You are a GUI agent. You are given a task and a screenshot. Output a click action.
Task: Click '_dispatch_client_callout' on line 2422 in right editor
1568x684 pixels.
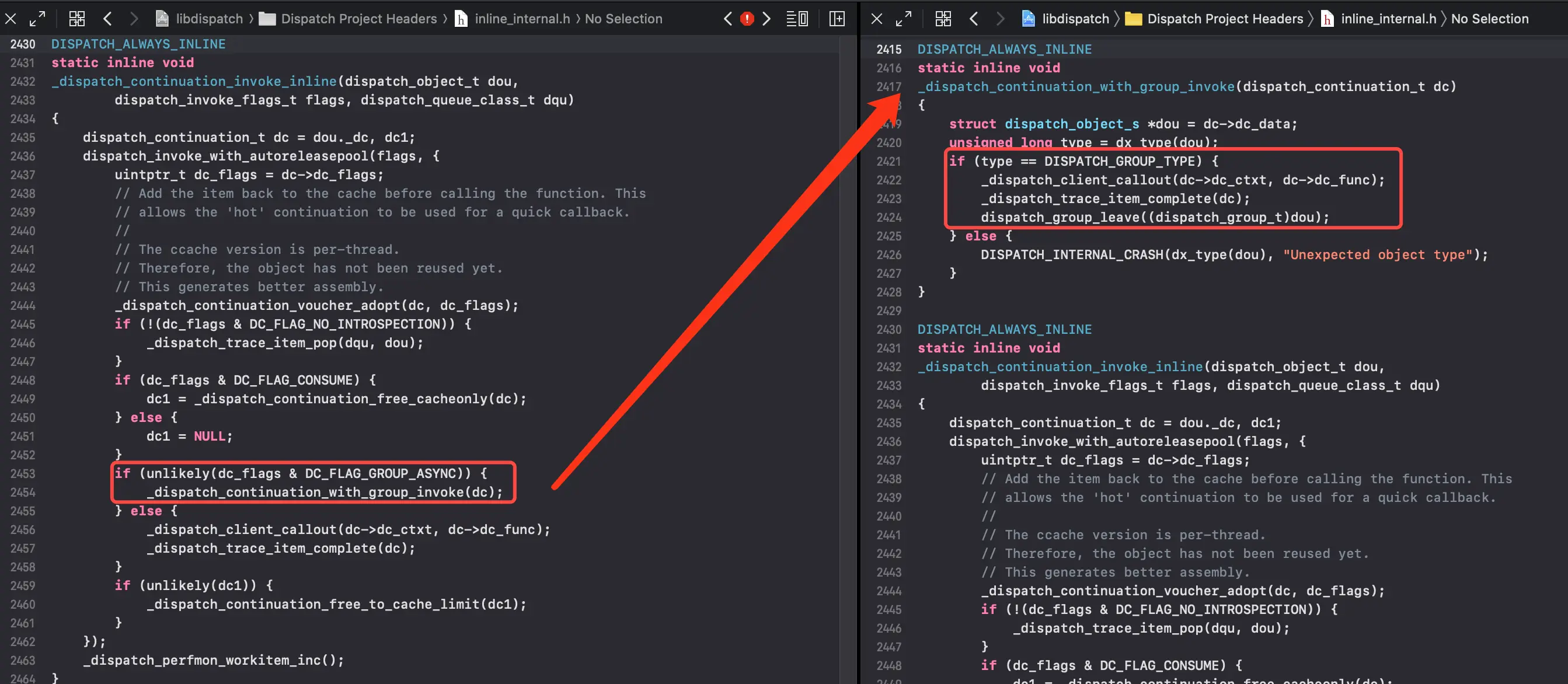[1075, 180]
